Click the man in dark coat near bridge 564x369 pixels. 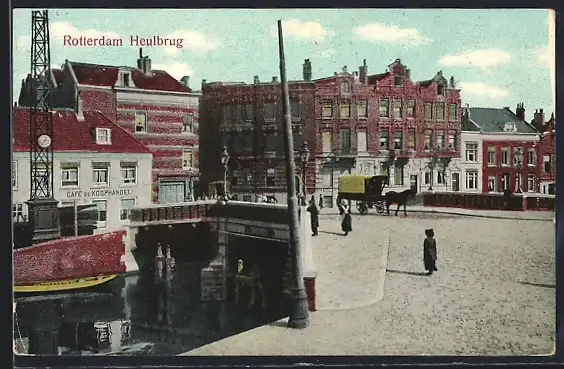tap(314, 218)
